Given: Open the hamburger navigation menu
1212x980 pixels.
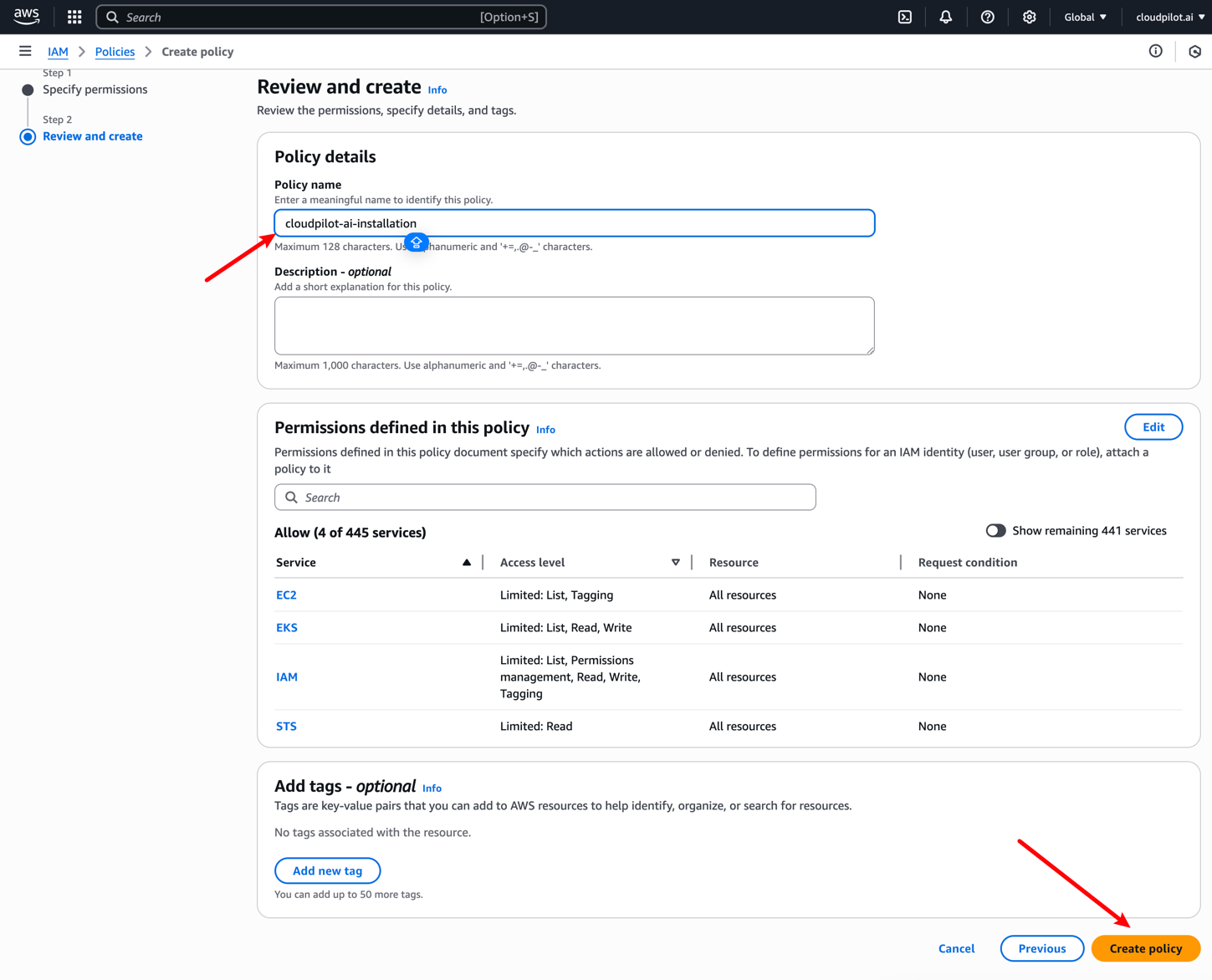Looking at the screenshot, I should tap(25, 51).
